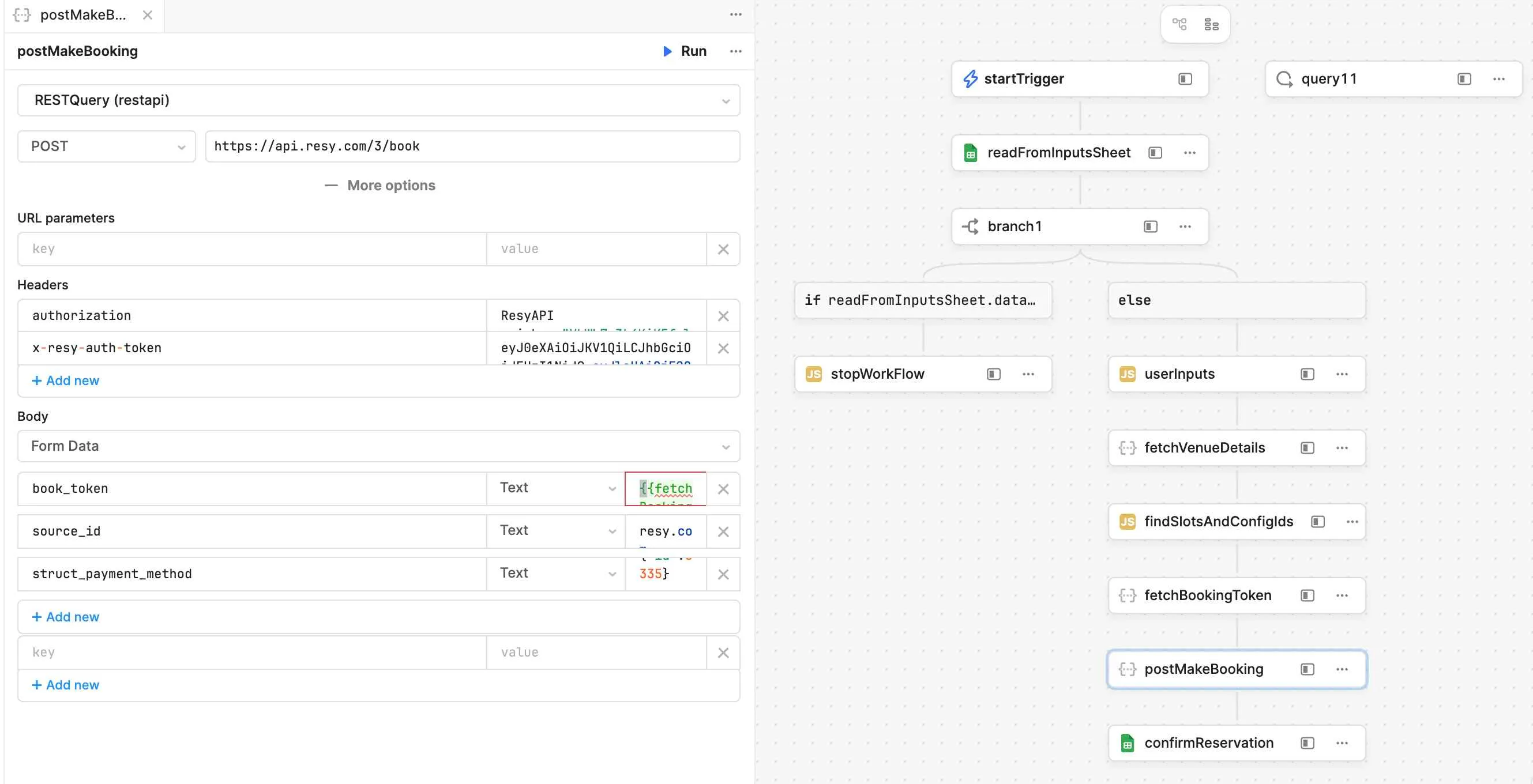The width and height of the screenshot is (1533, 784).
Task: Remove the empty URL parameter row
Action: click(723, 249)
